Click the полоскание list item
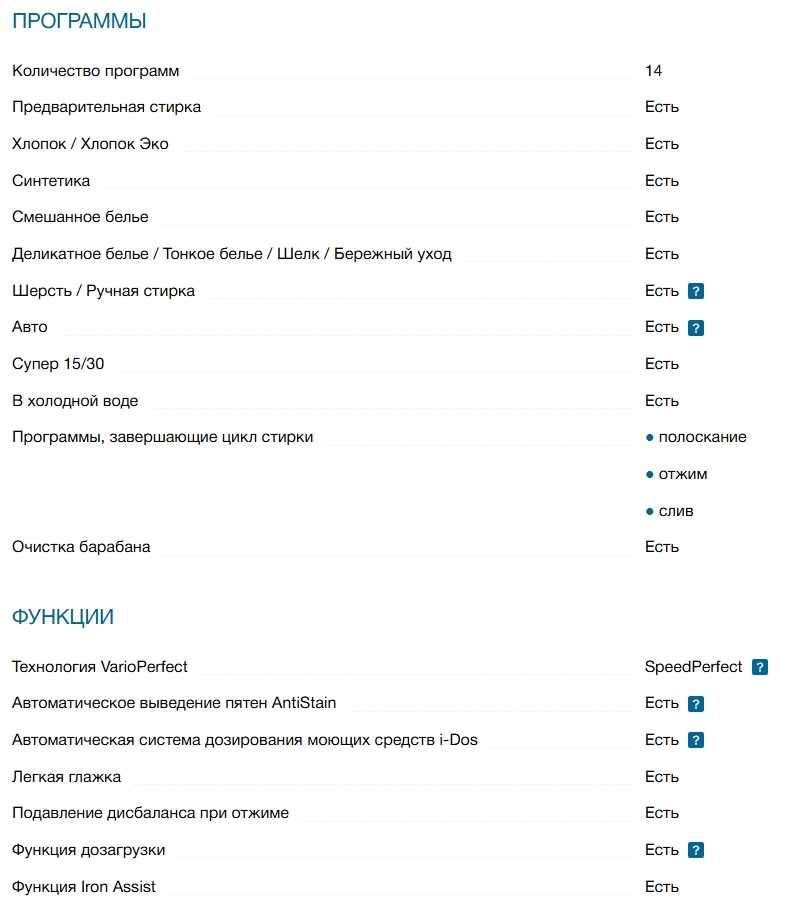This screenshot has width=793, height=915. (702, 437)
